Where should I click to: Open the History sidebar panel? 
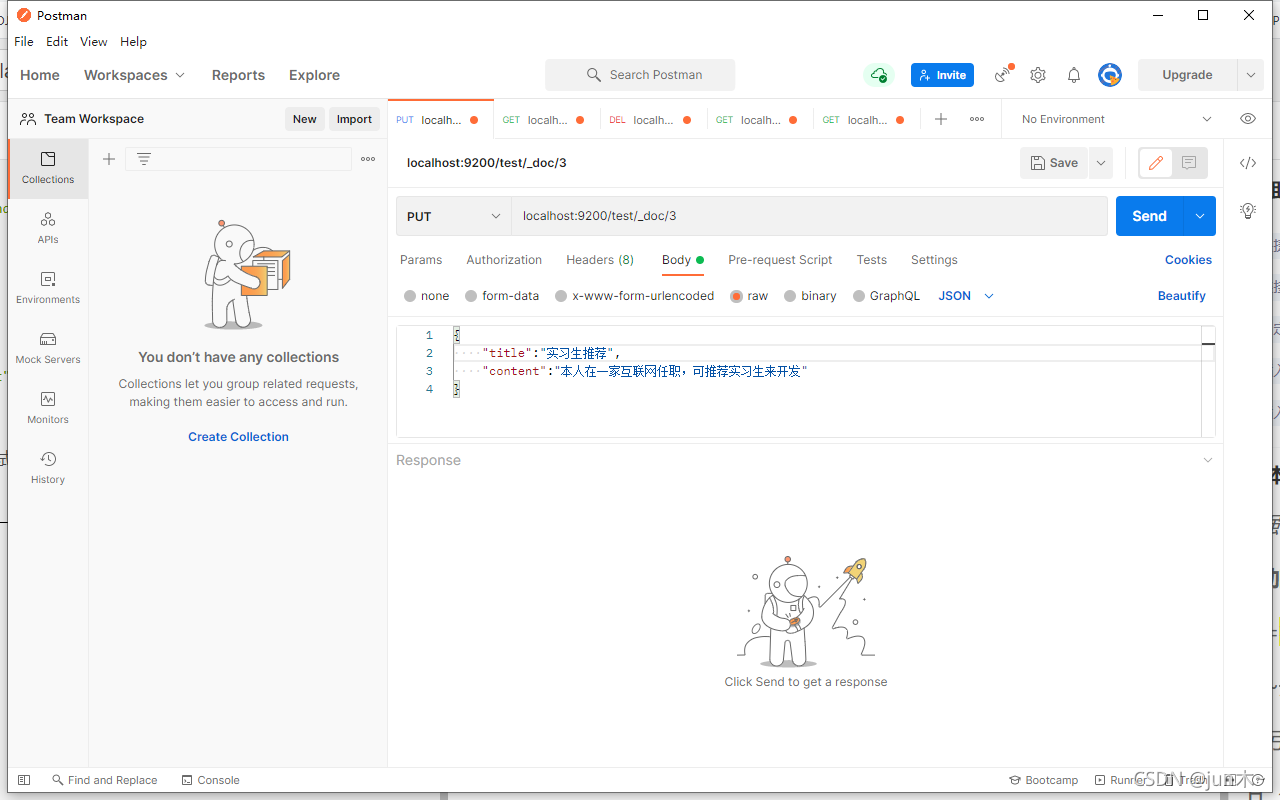(x=48, y=468)
